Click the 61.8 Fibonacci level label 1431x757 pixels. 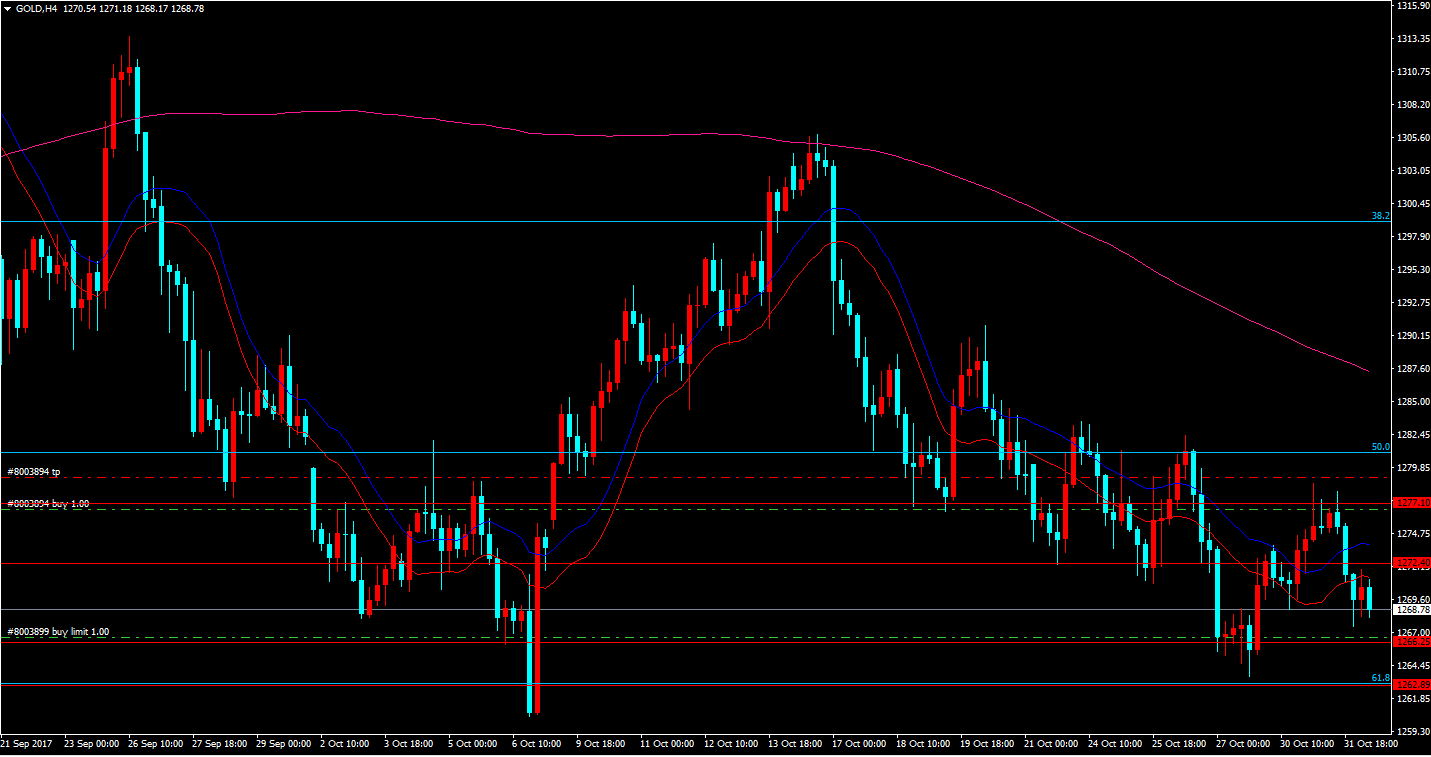tap(1380, 678)
